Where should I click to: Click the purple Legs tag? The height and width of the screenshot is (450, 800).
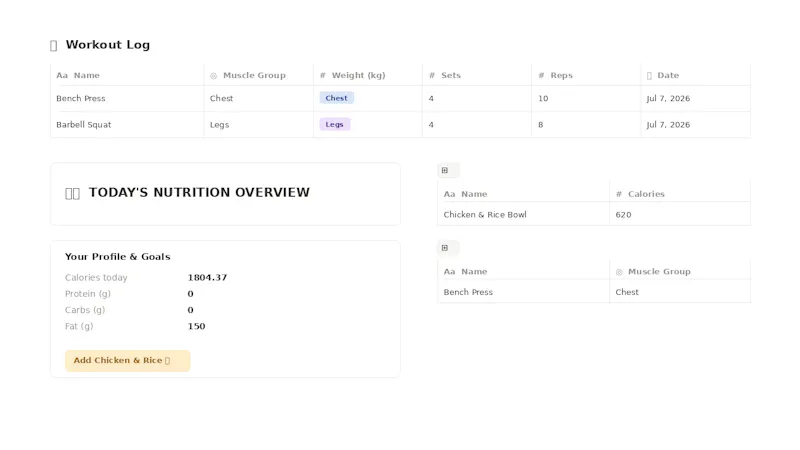point(334,124)
